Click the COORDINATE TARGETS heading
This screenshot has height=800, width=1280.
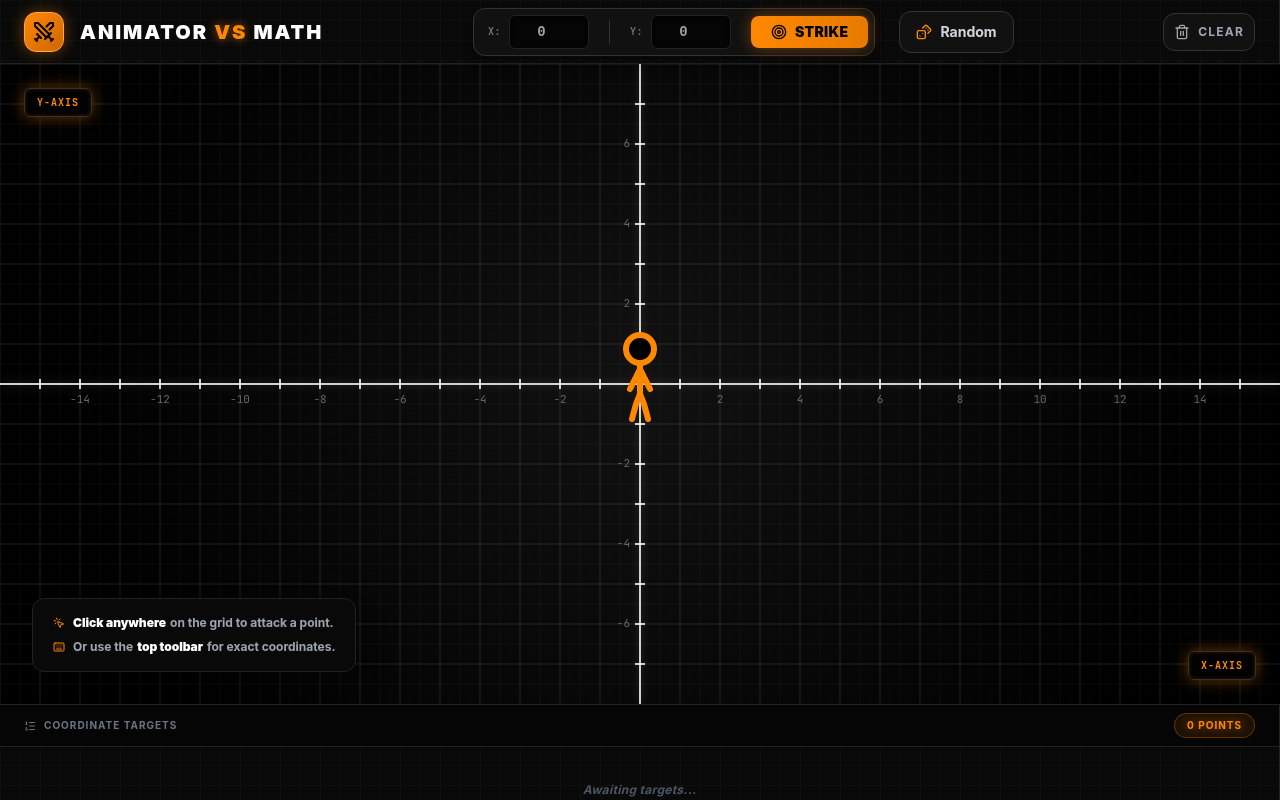[110, 726]
